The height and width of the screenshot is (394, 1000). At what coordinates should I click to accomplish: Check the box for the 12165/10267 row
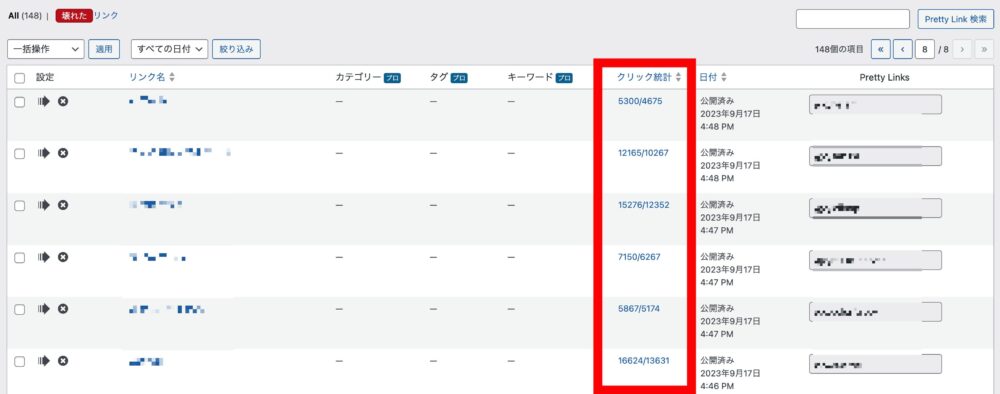pyautogui.click(x=20, y=154)
